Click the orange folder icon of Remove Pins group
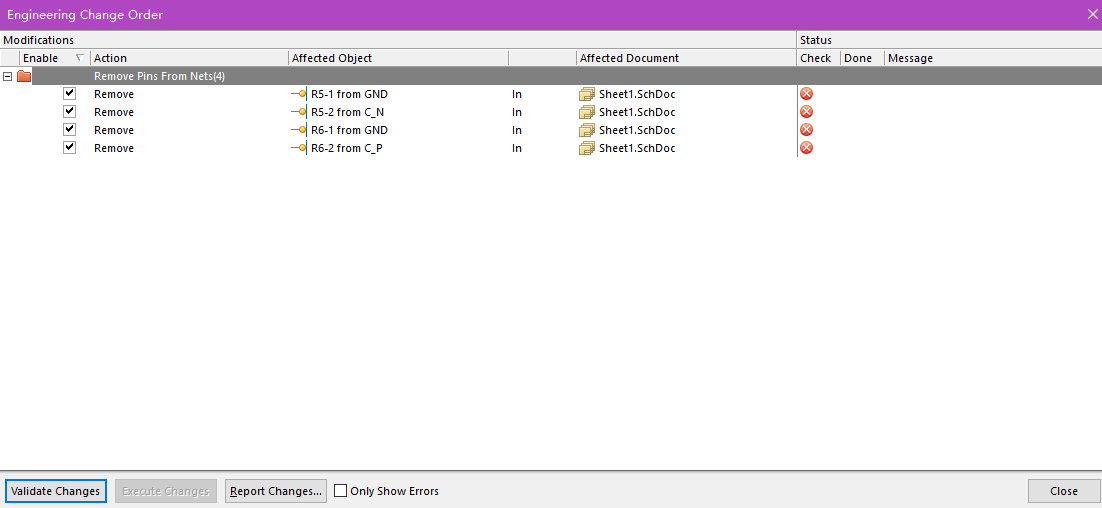This screenshot has width=1102, height=508. 24,76
